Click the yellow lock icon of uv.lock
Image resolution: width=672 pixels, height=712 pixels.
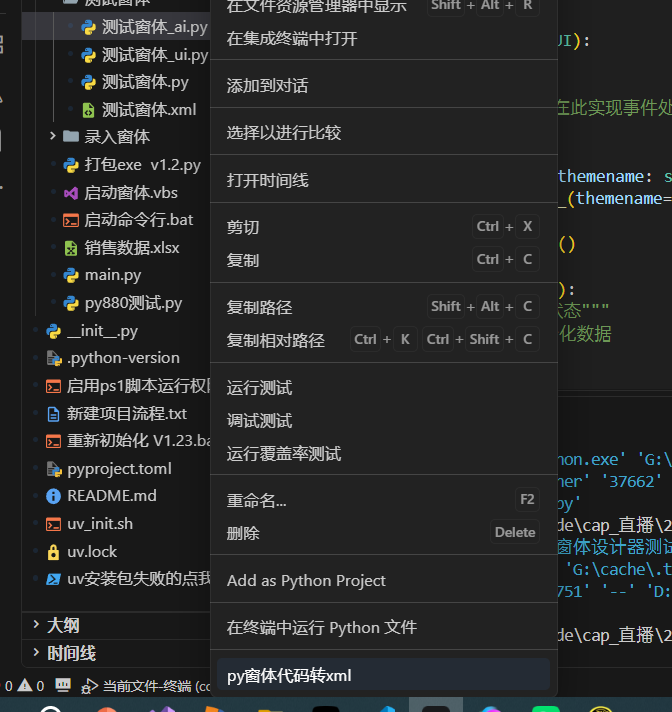click(x=54, y=552)
